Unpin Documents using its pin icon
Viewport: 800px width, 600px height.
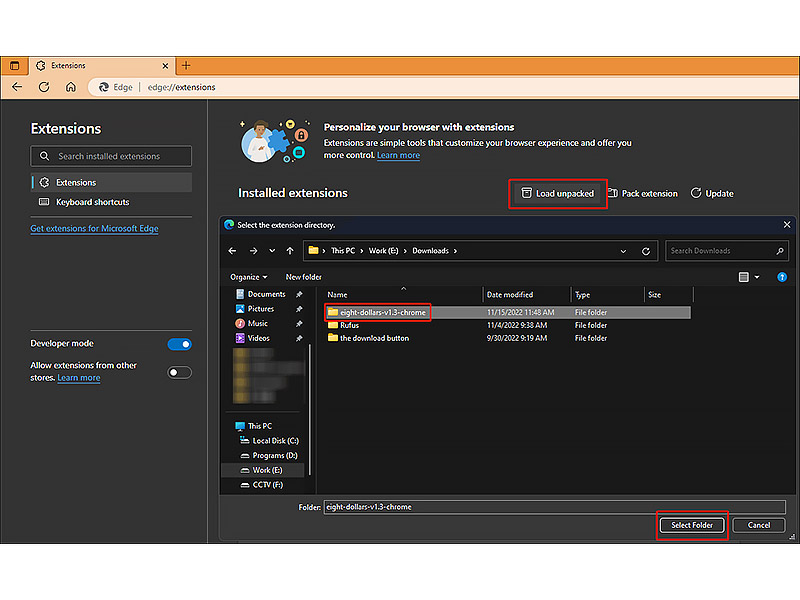click(x=299, y=294)
